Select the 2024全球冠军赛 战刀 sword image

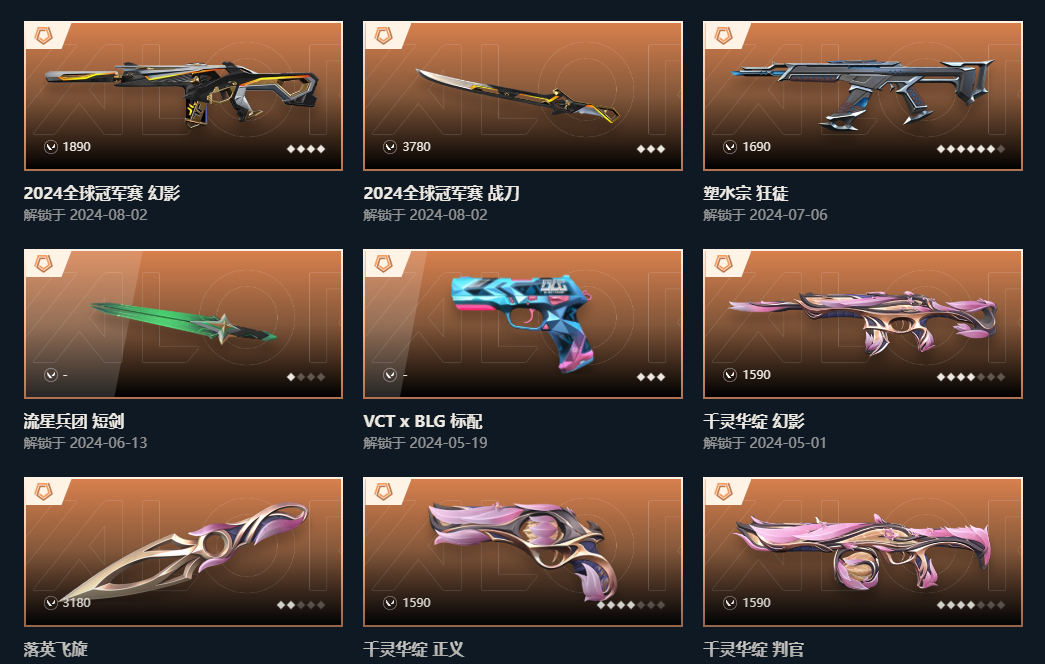click(x=517, y=96)
